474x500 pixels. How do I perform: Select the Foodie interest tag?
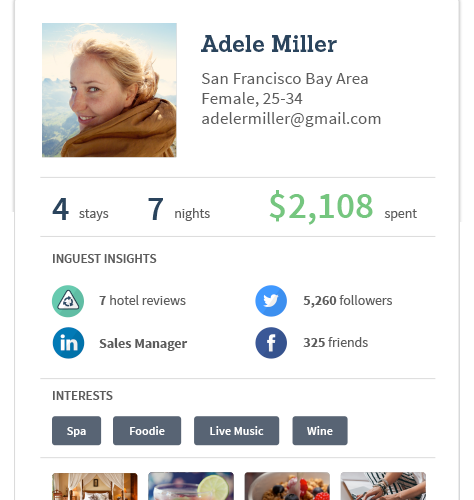(147, 431)
